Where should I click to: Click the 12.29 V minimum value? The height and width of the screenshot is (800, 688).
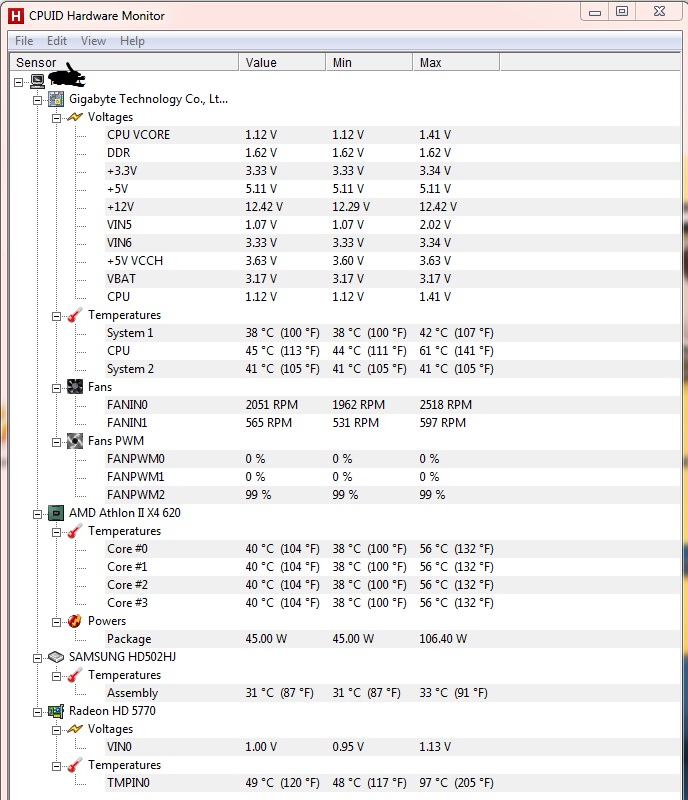coord(351,207)
